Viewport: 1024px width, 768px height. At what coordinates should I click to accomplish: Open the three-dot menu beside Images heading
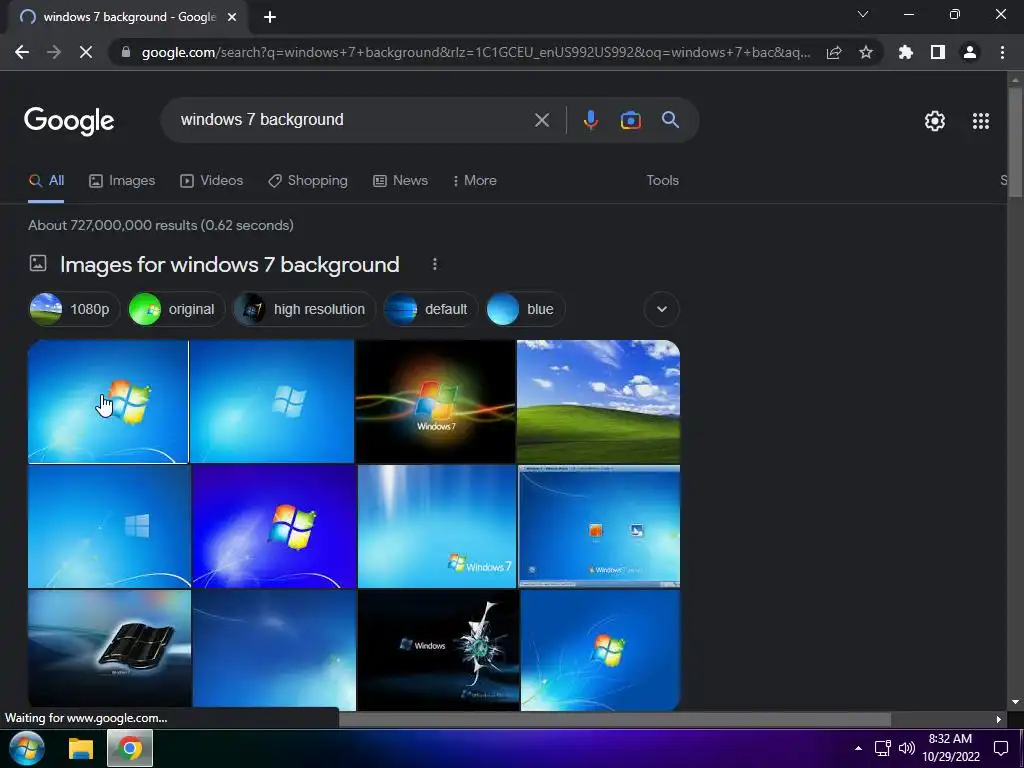point(435,264)
